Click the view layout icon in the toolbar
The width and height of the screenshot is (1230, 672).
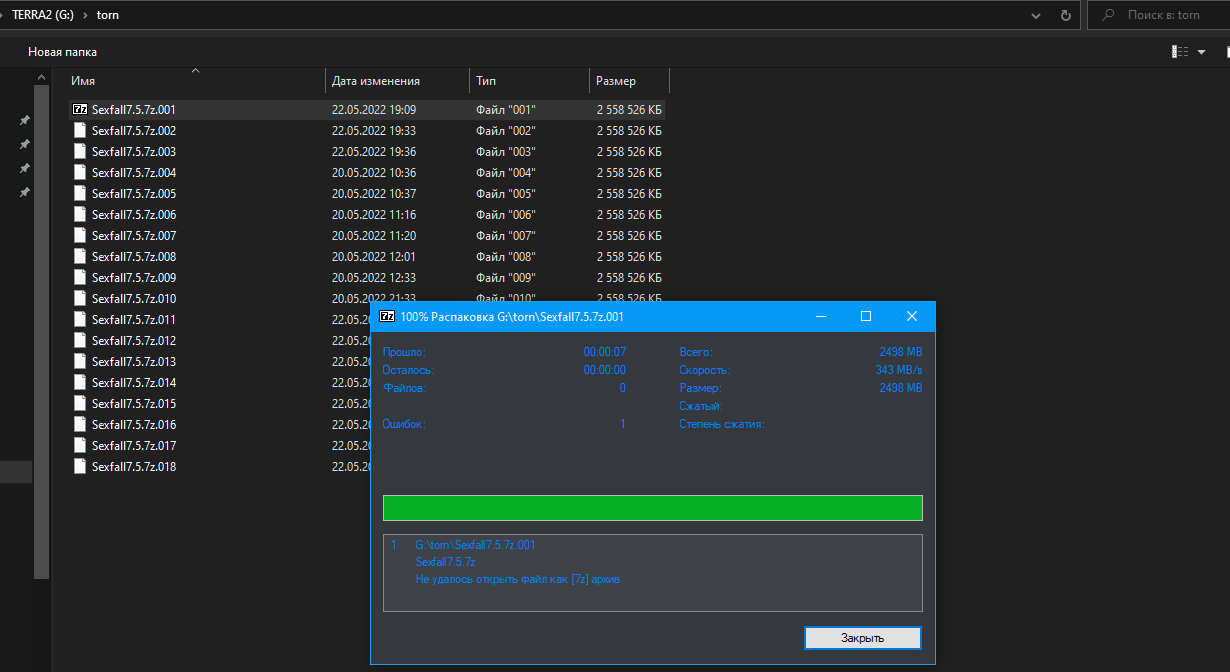point(1180,52)
